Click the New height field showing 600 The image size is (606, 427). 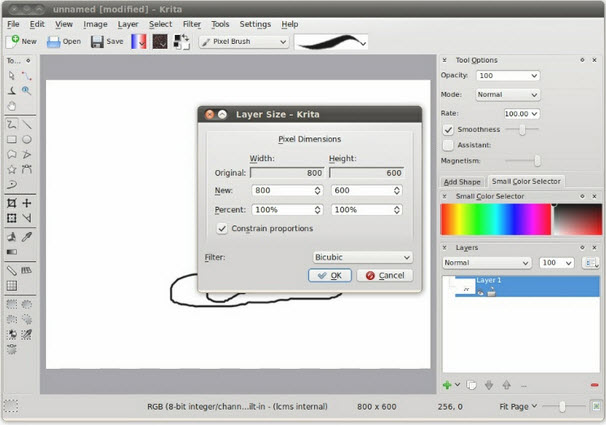[x=366, y=191]
